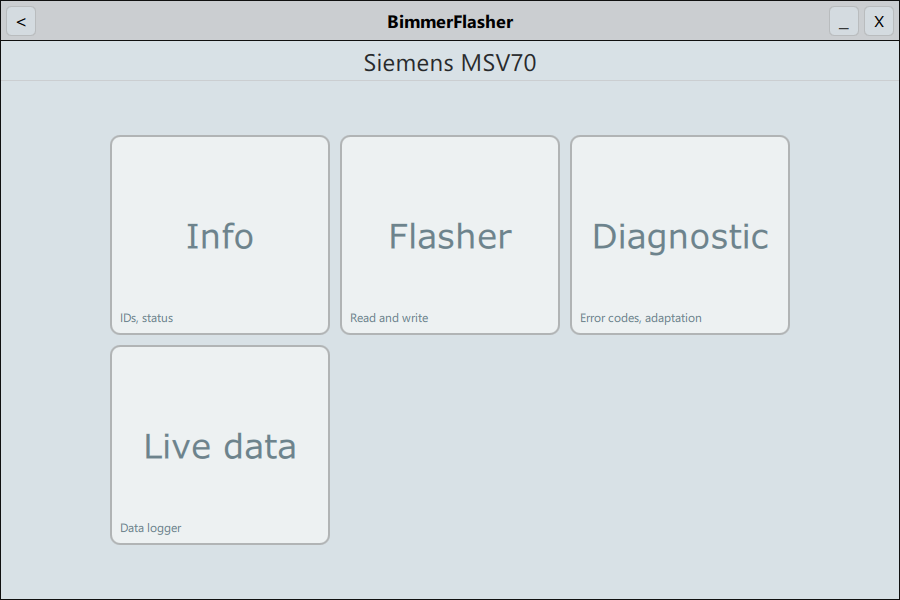
Task: Select the large 'Diagnostic' label text
Action: pyautogui.click(x=680, y=236)
